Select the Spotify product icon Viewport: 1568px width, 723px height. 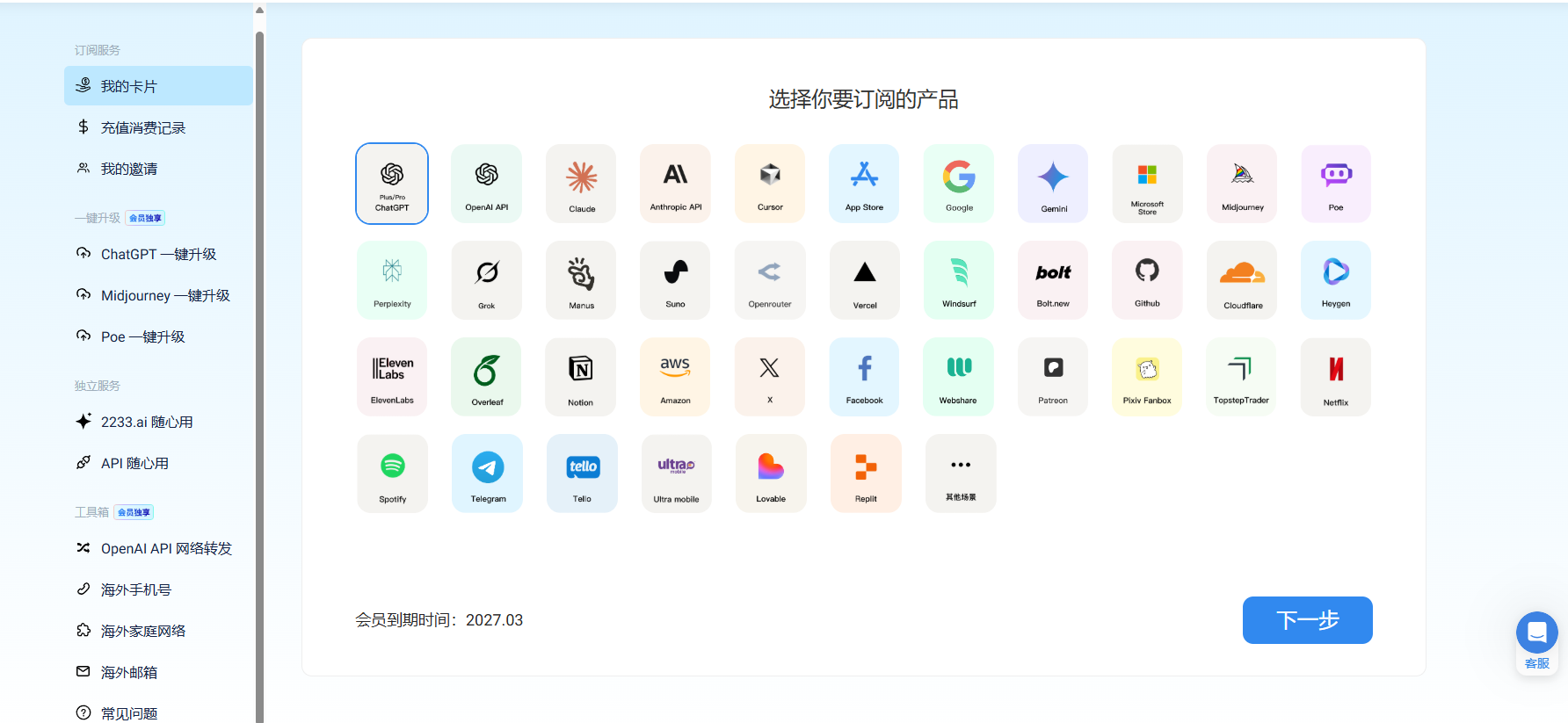(x=392, y=474)
